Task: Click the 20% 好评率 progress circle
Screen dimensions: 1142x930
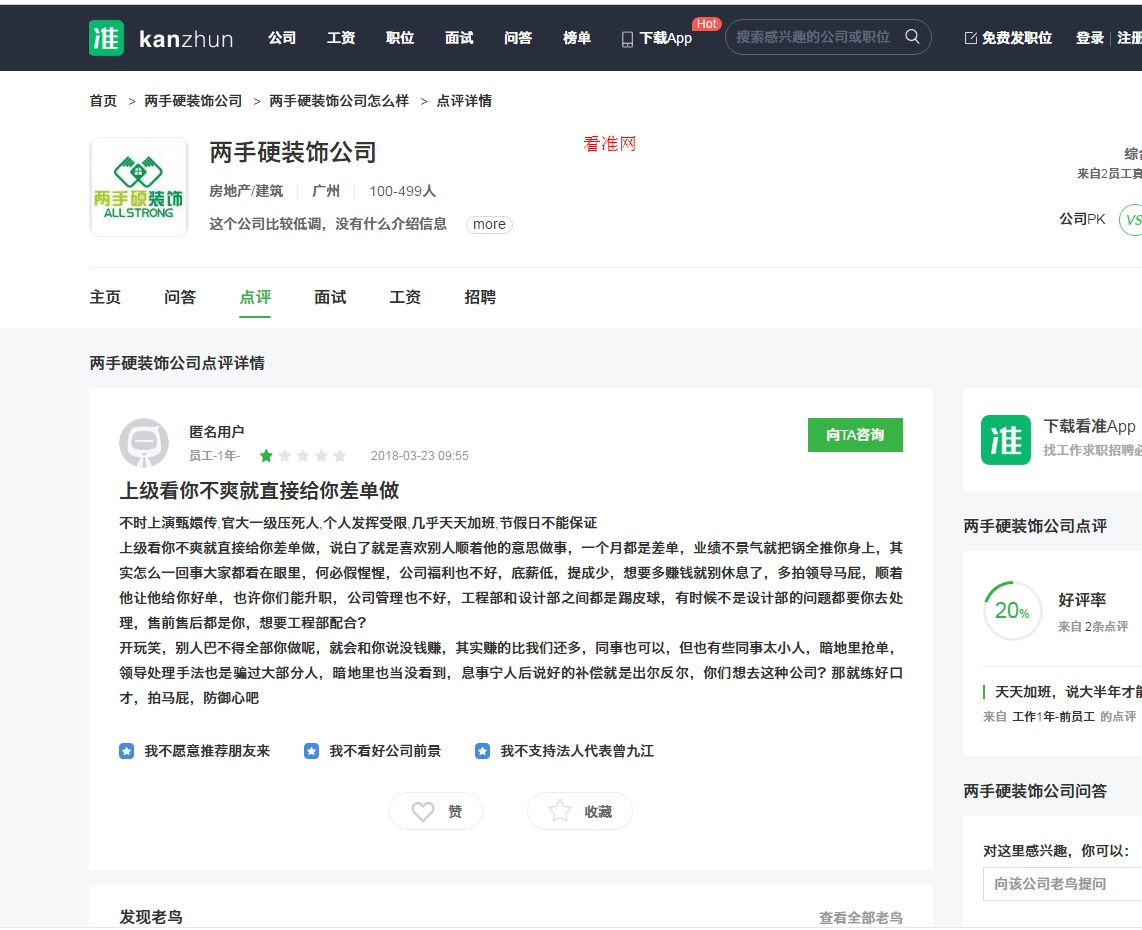Action: tap(1012, 610)
